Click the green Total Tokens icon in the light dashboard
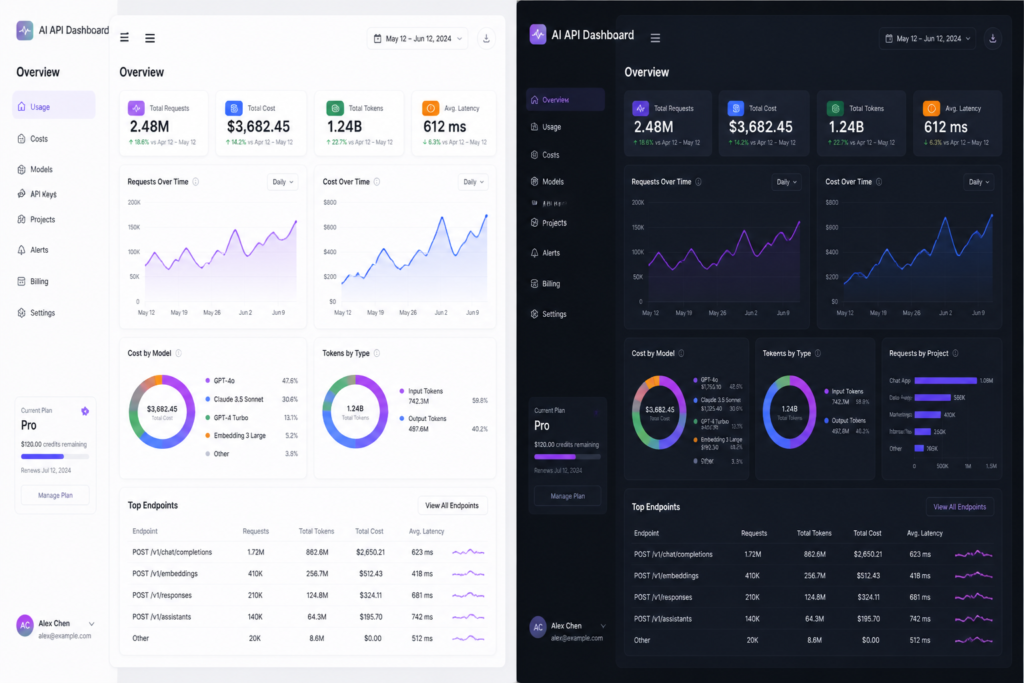The image size is (1024, 683). 335,108
